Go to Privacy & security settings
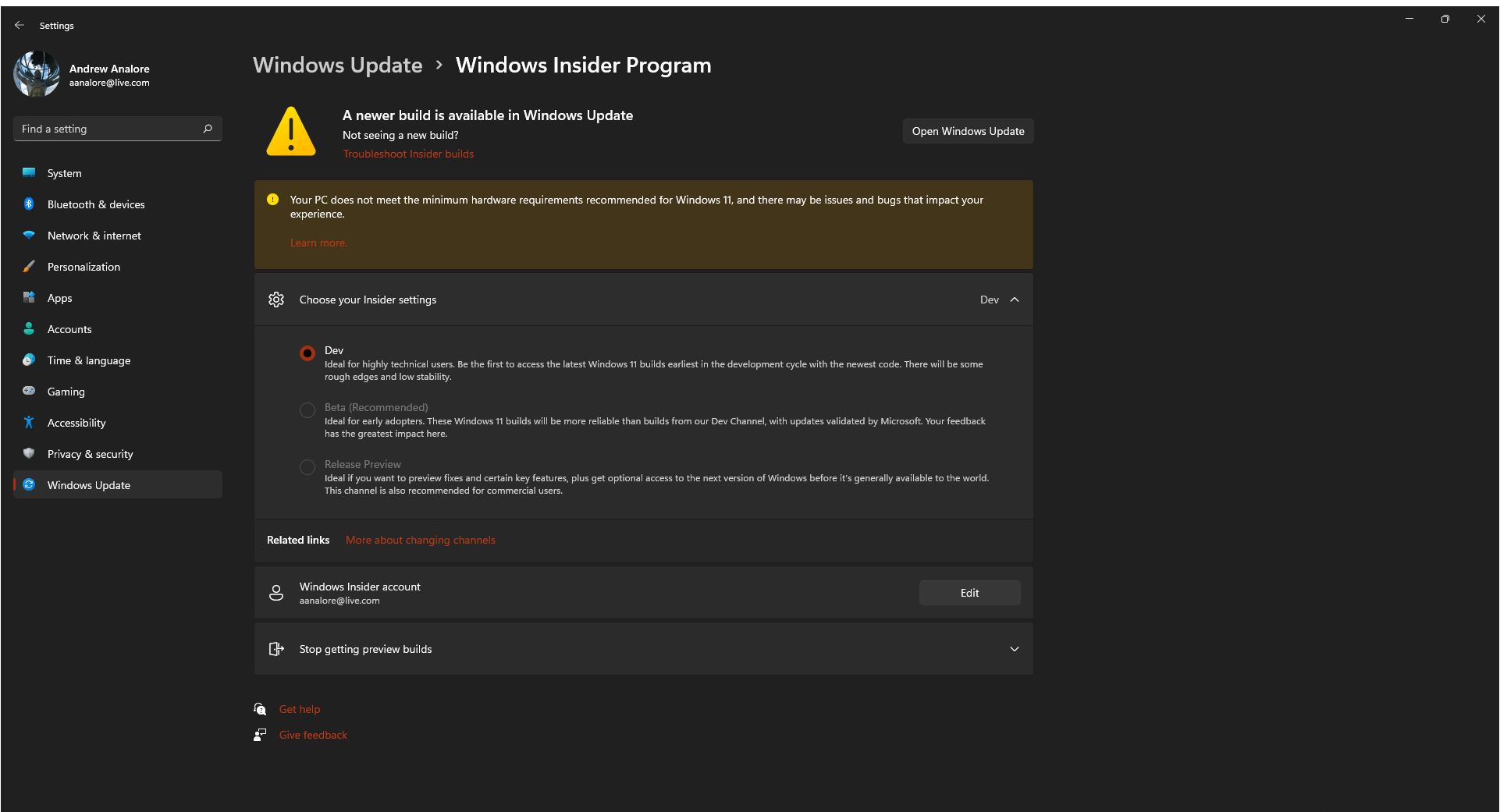The width and height of the screenshot is (1500, 812). [118, 454]
